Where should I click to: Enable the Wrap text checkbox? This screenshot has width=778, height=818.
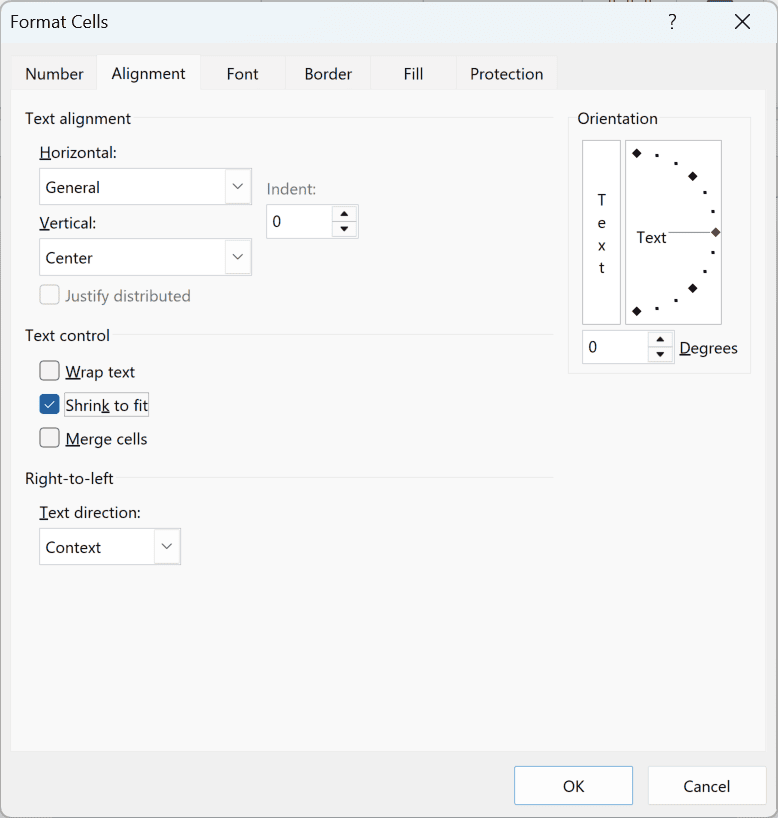[49, 371]
